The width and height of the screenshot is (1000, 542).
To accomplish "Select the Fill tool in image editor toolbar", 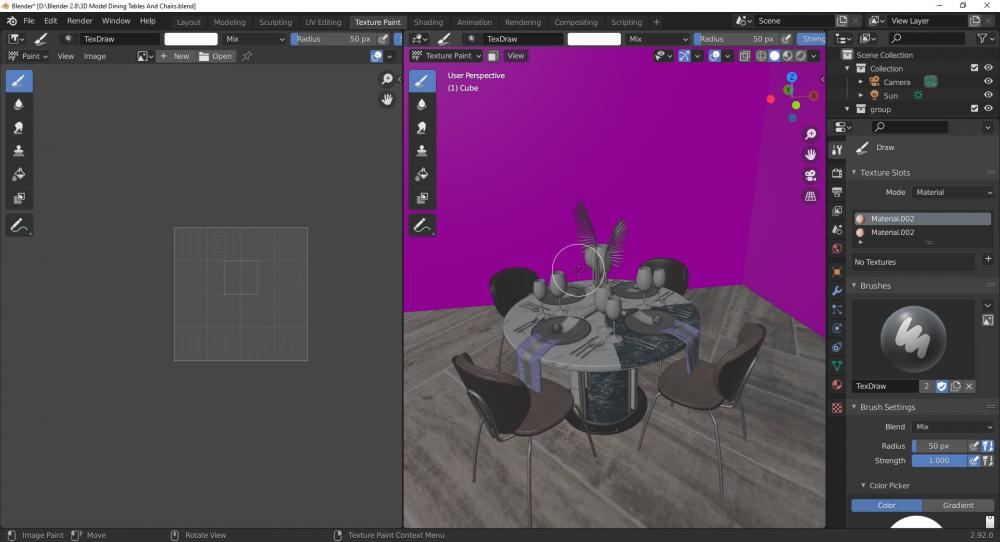I will click(x=19, y=175).
